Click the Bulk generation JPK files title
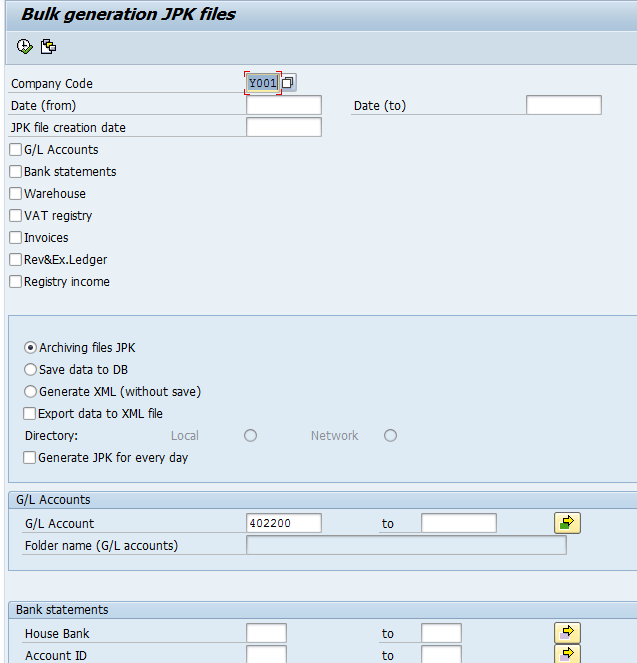The width and height of the screenshot is (637, 663). [x=128, y=14]
